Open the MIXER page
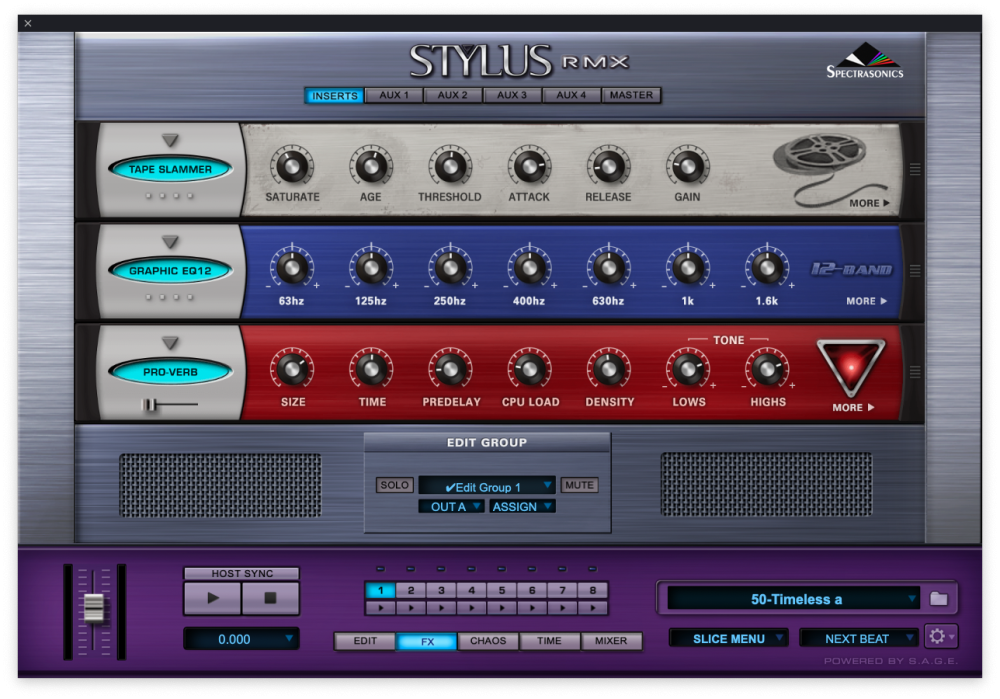Screen dimensions: 1000x699 [611, 641]
